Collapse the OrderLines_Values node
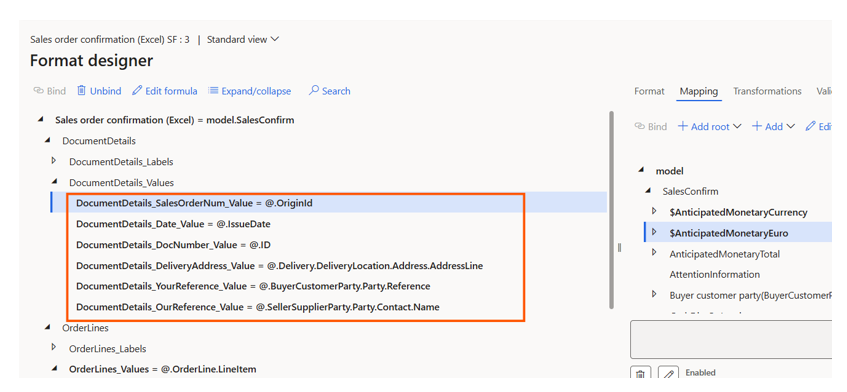This screenshot has width=847, height=392. tap(54, 369)
